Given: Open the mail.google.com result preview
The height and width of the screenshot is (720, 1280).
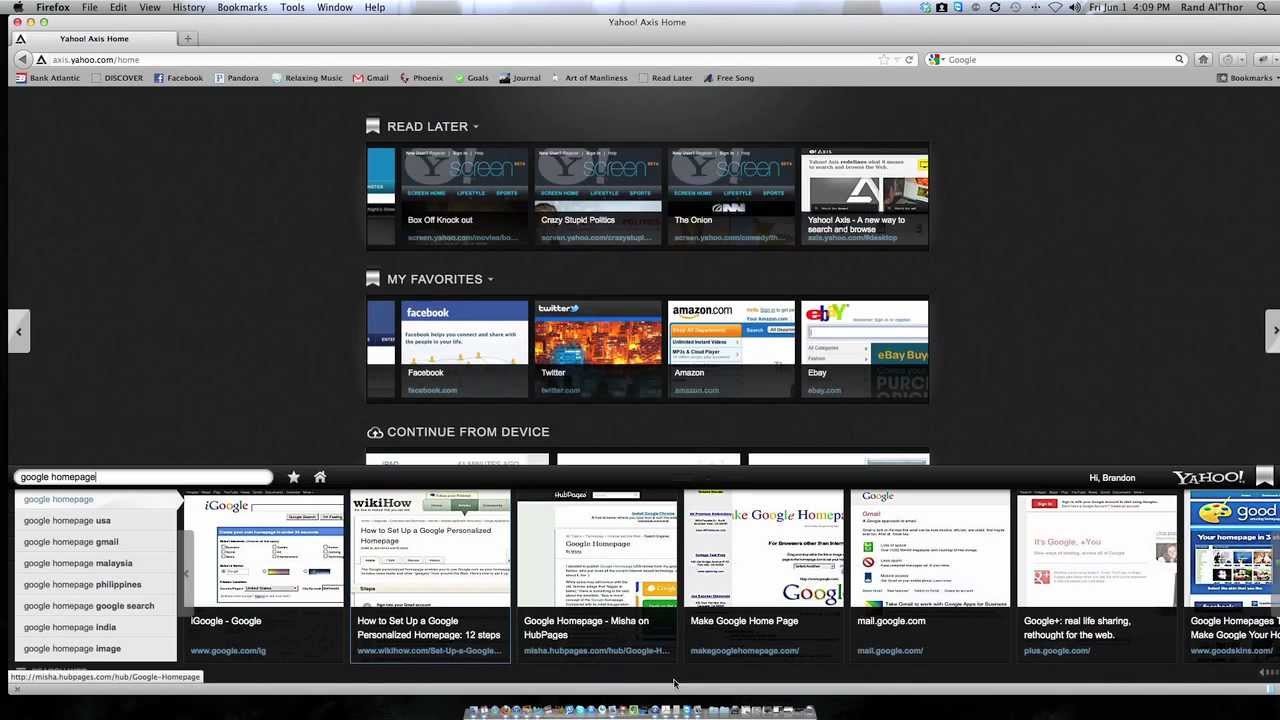Looking at the screenshot, I should (930, 575).
